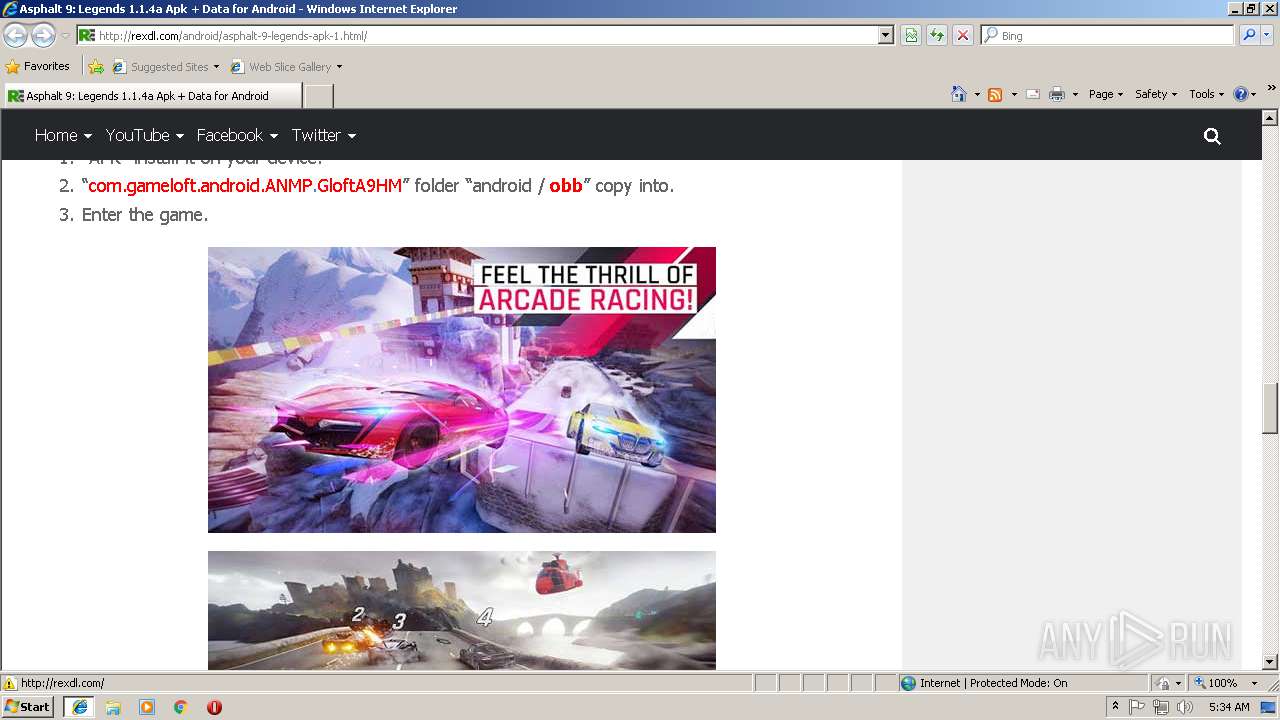The width and height of the screenshot is (1280, 720).
Task: Open the Read Mail envelope icon
Action: coord(1032,94)
